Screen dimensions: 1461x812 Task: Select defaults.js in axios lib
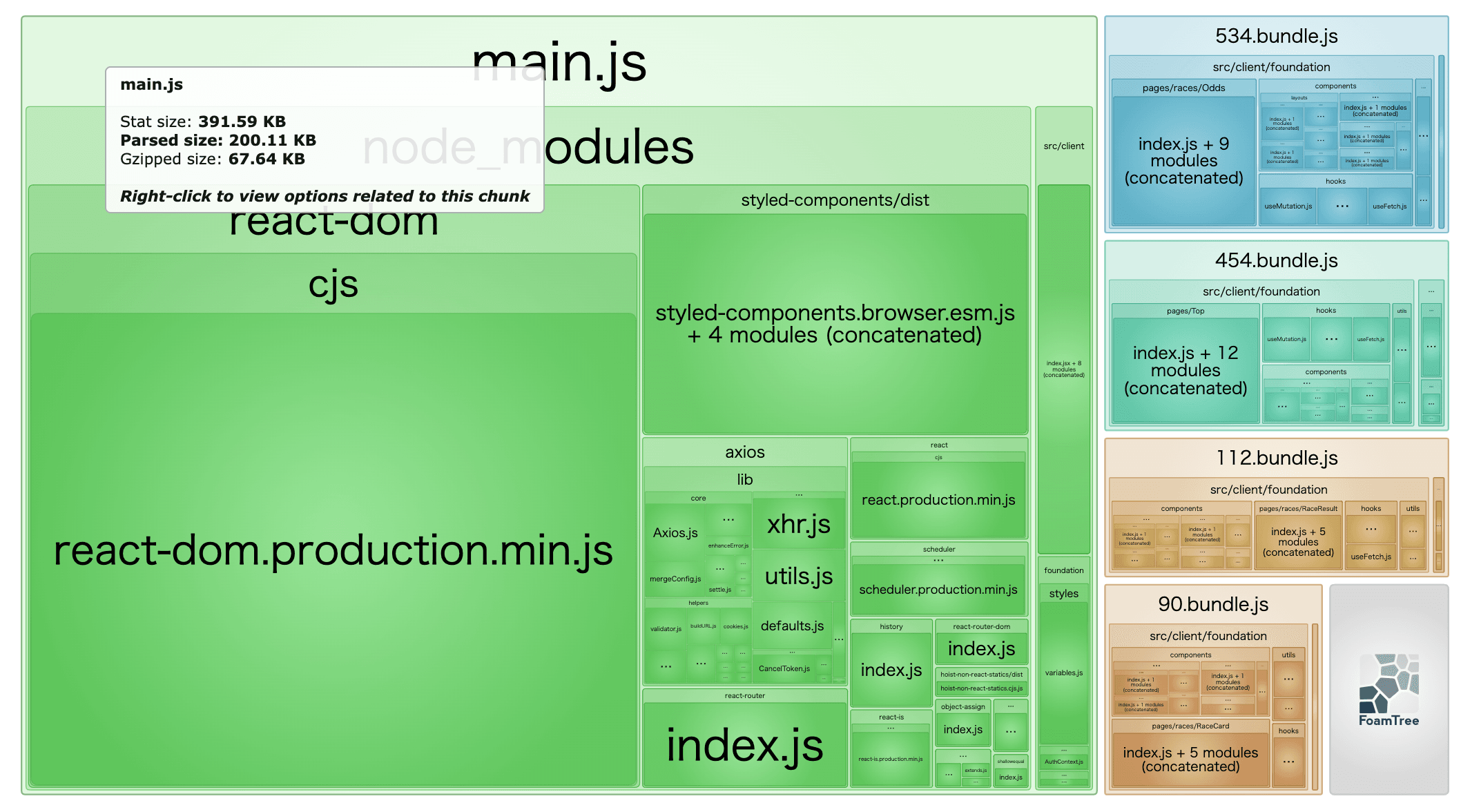click(792, 626)
